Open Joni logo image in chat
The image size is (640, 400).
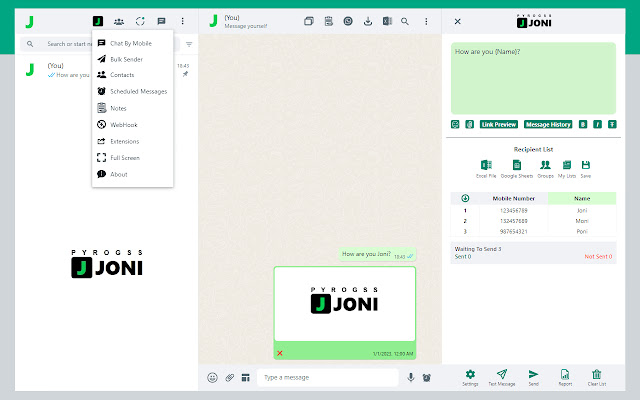click(345, 304)
